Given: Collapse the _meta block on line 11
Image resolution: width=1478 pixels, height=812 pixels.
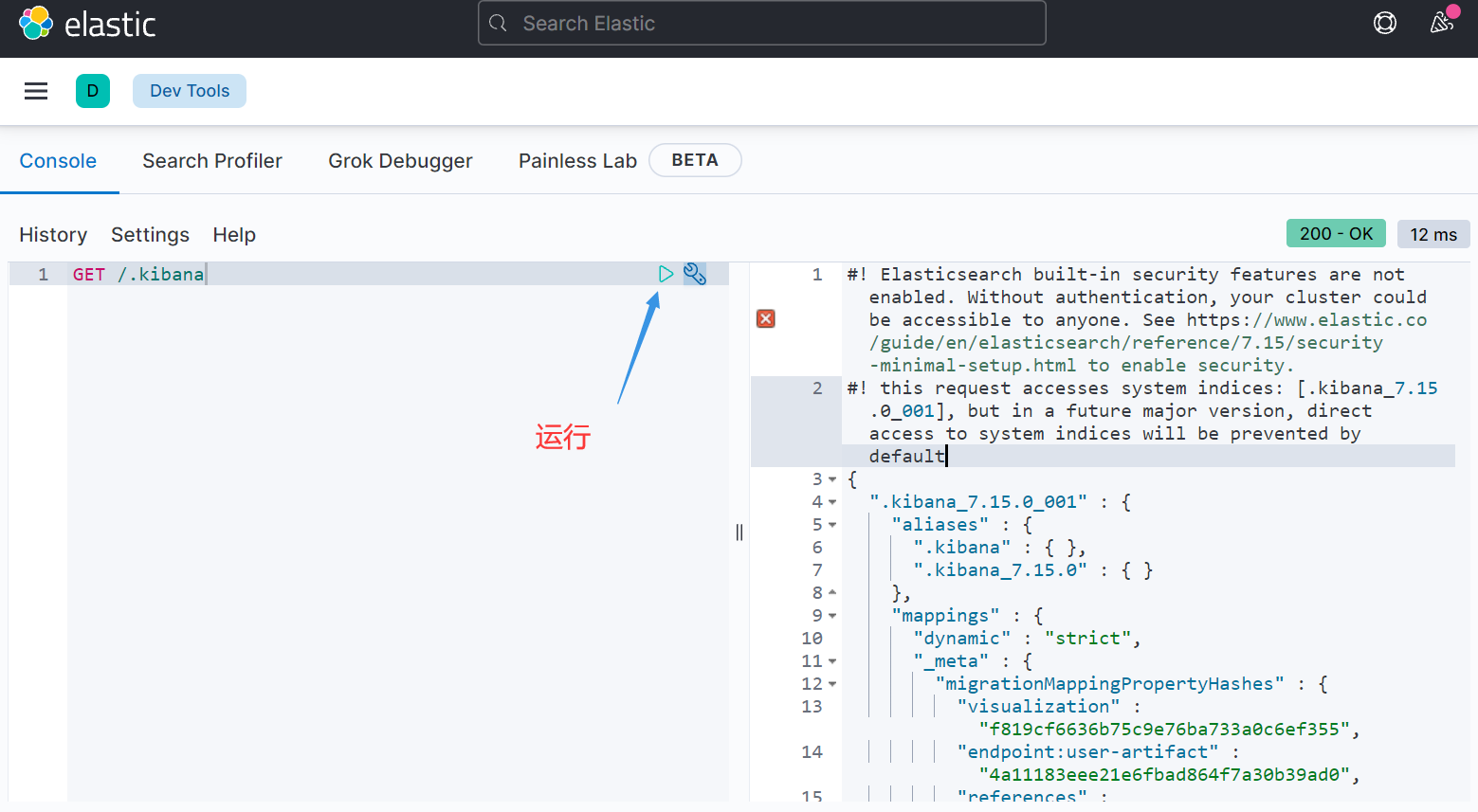Looking at the screenshot, I should [x=832, y=661].
